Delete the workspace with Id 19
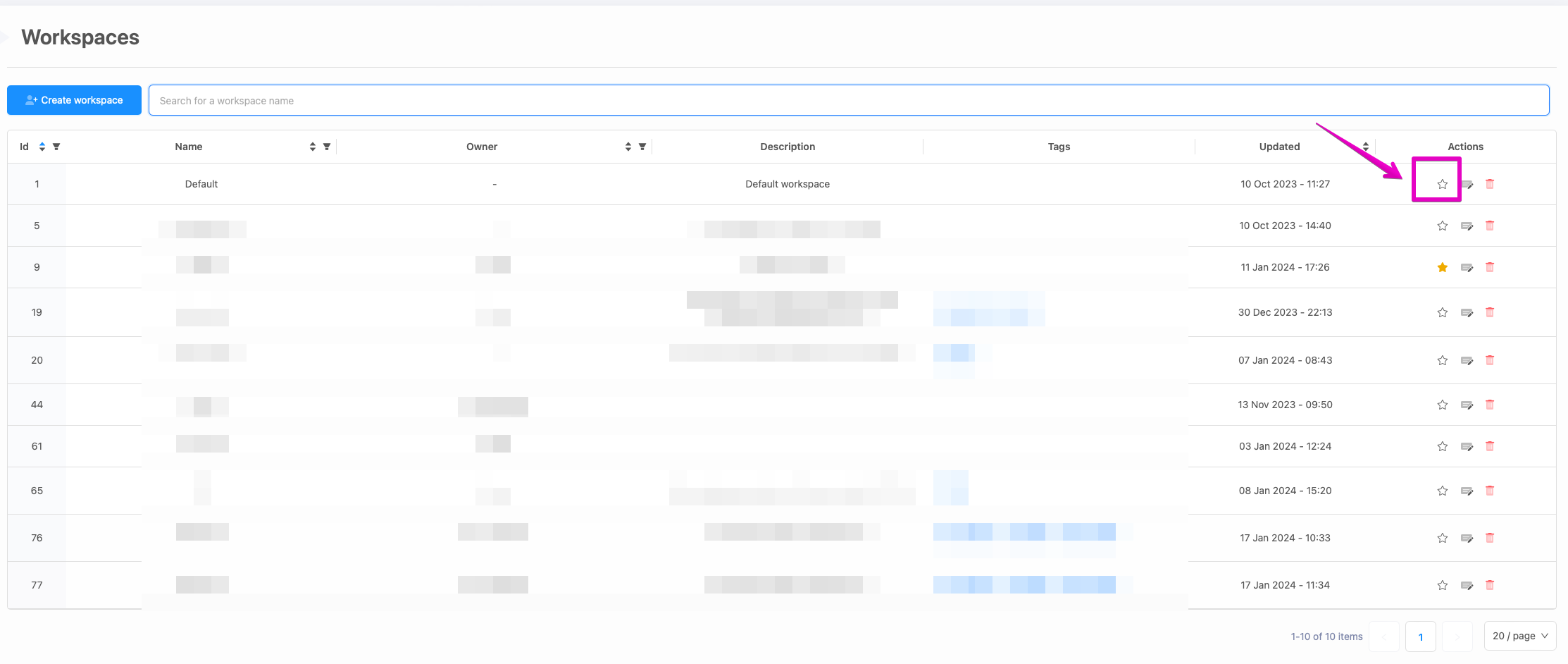The image size is (1568, 664). [1491, 312]
